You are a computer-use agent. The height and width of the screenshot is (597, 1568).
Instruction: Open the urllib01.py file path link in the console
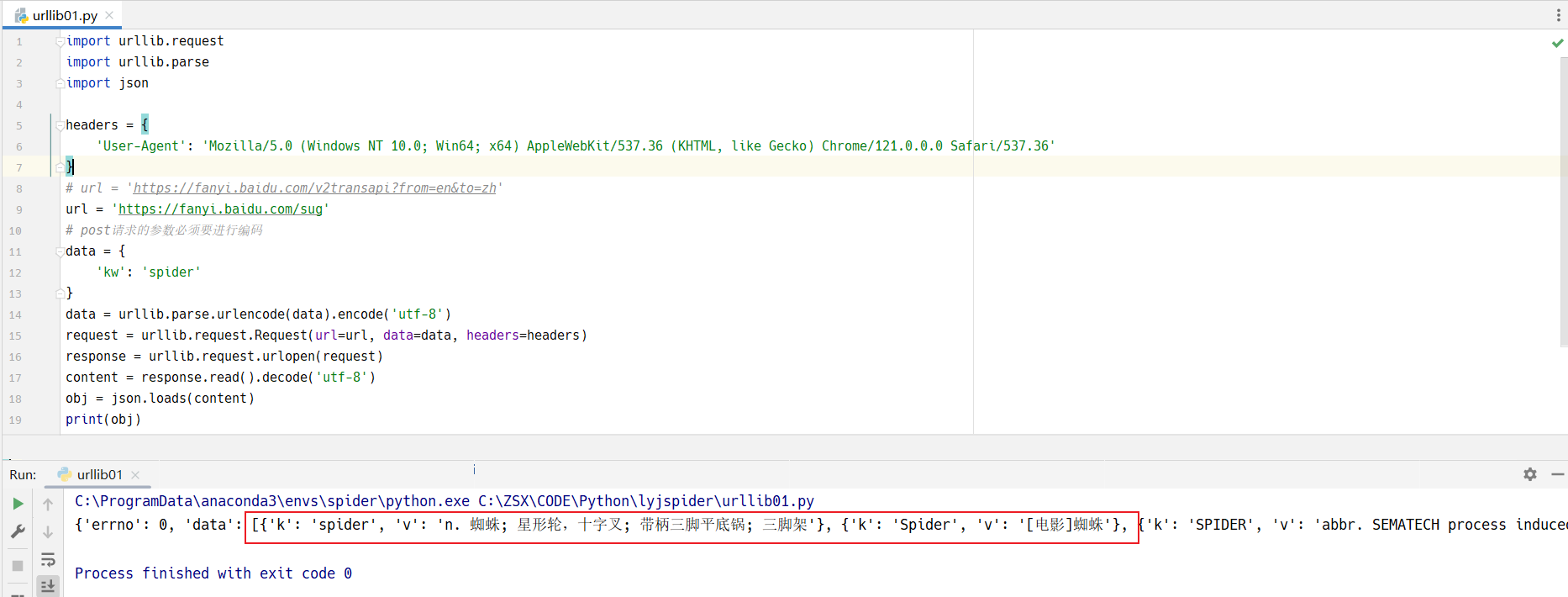(646, 501)
